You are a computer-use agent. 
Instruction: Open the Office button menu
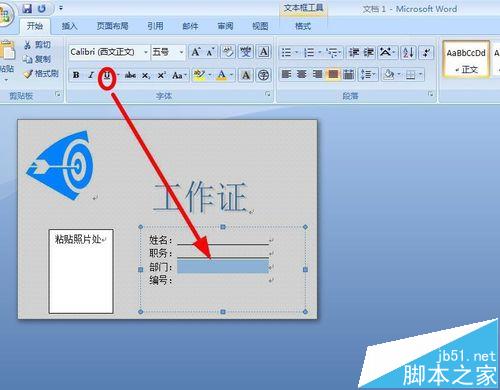click(5, 16)
